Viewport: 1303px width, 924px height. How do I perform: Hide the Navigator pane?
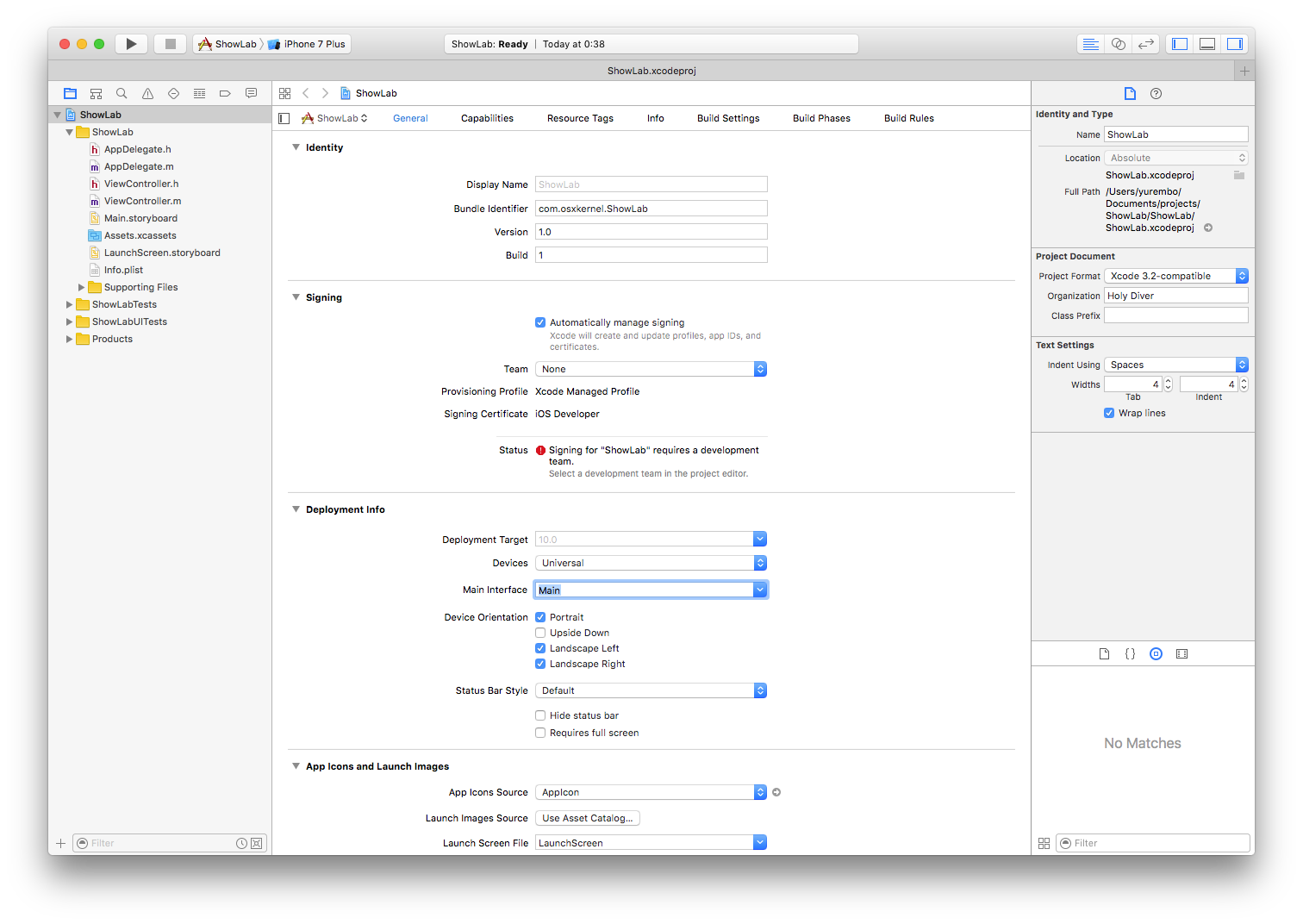(x=1180, y=44)
